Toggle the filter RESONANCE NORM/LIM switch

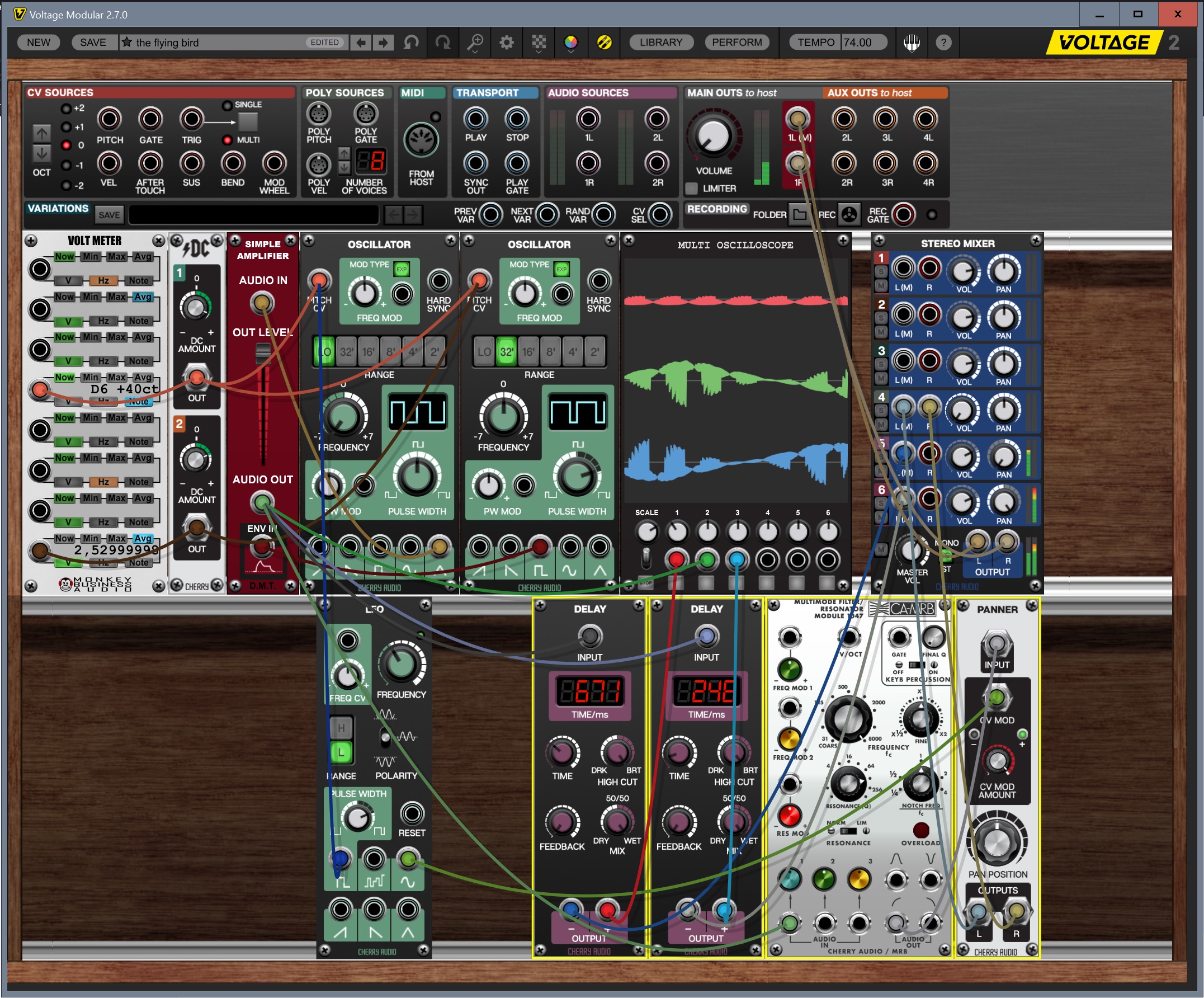848,831
